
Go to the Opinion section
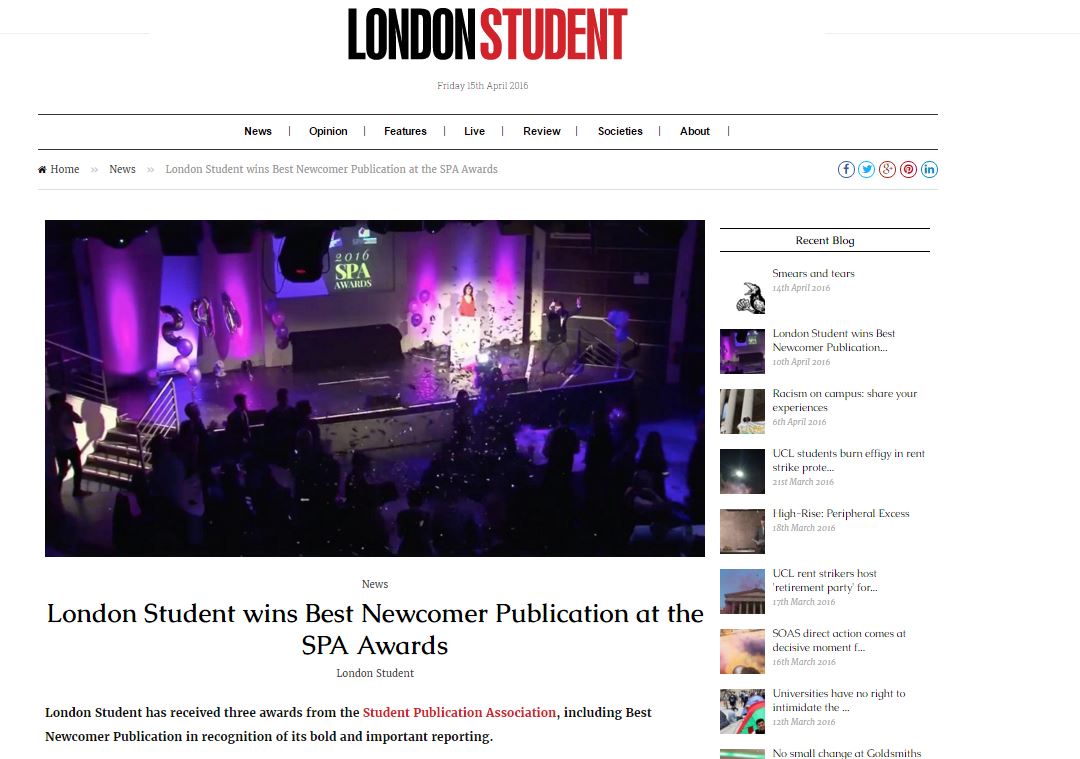[x=328, y=131]
